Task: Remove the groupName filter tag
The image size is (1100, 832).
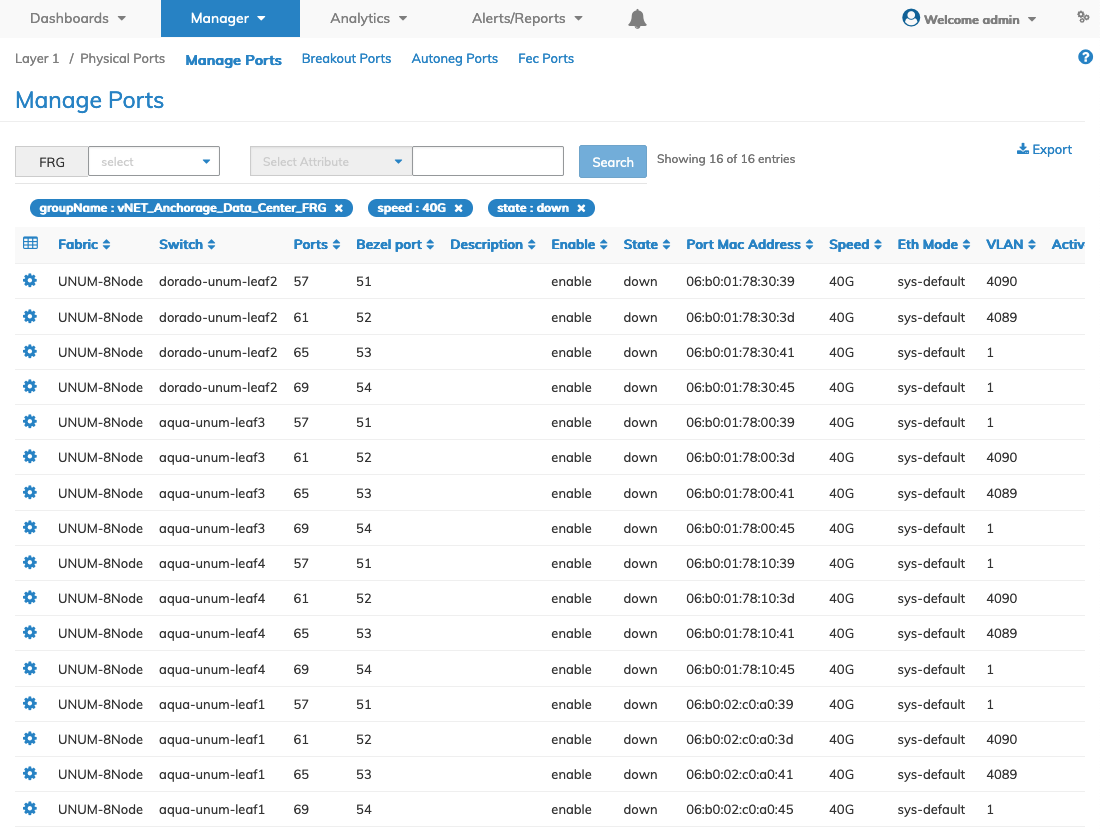Action: pyautogui.click(x=339, y=208)
